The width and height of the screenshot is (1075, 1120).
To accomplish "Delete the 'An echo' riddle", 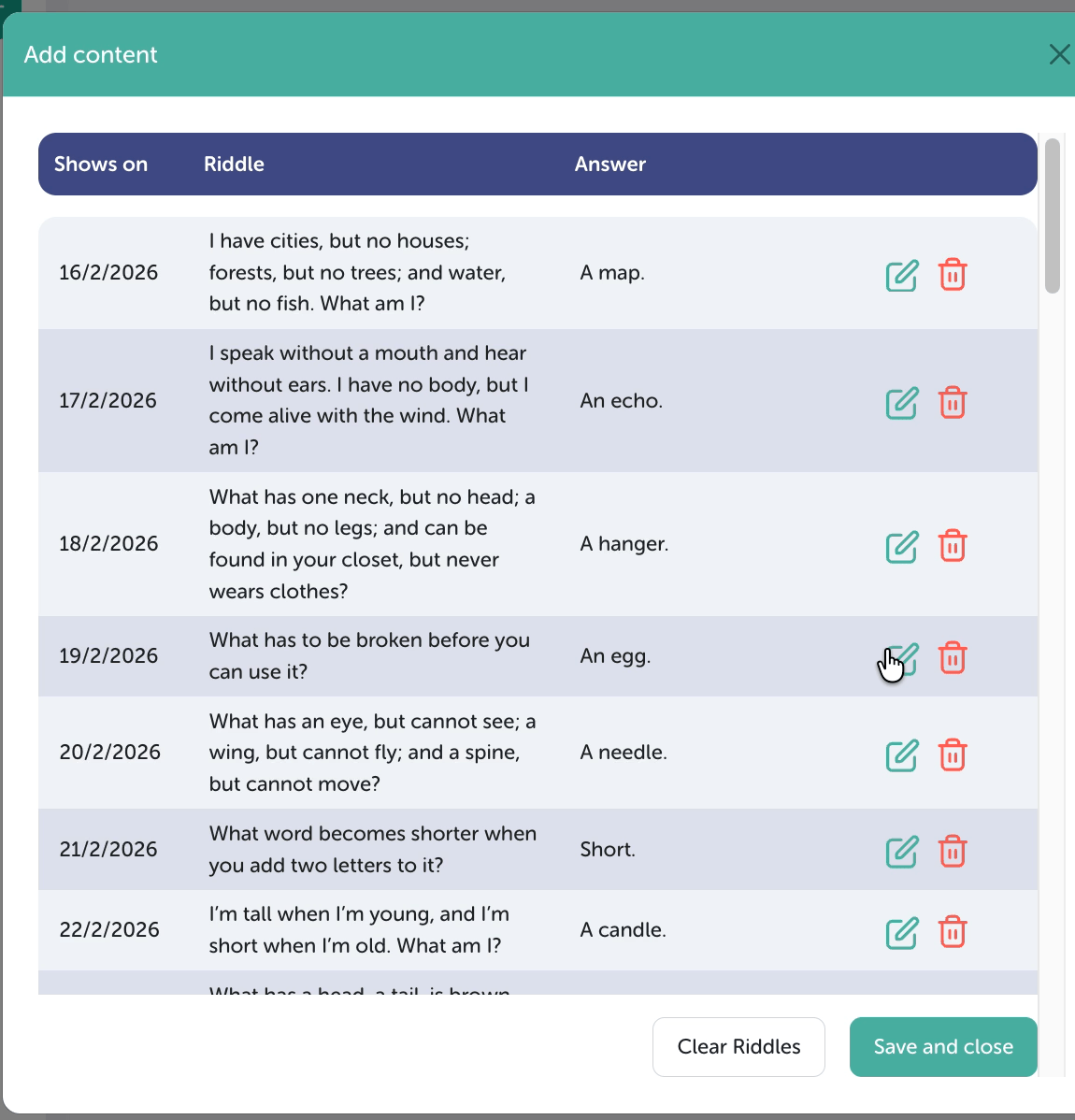I will tap(953, 403).
